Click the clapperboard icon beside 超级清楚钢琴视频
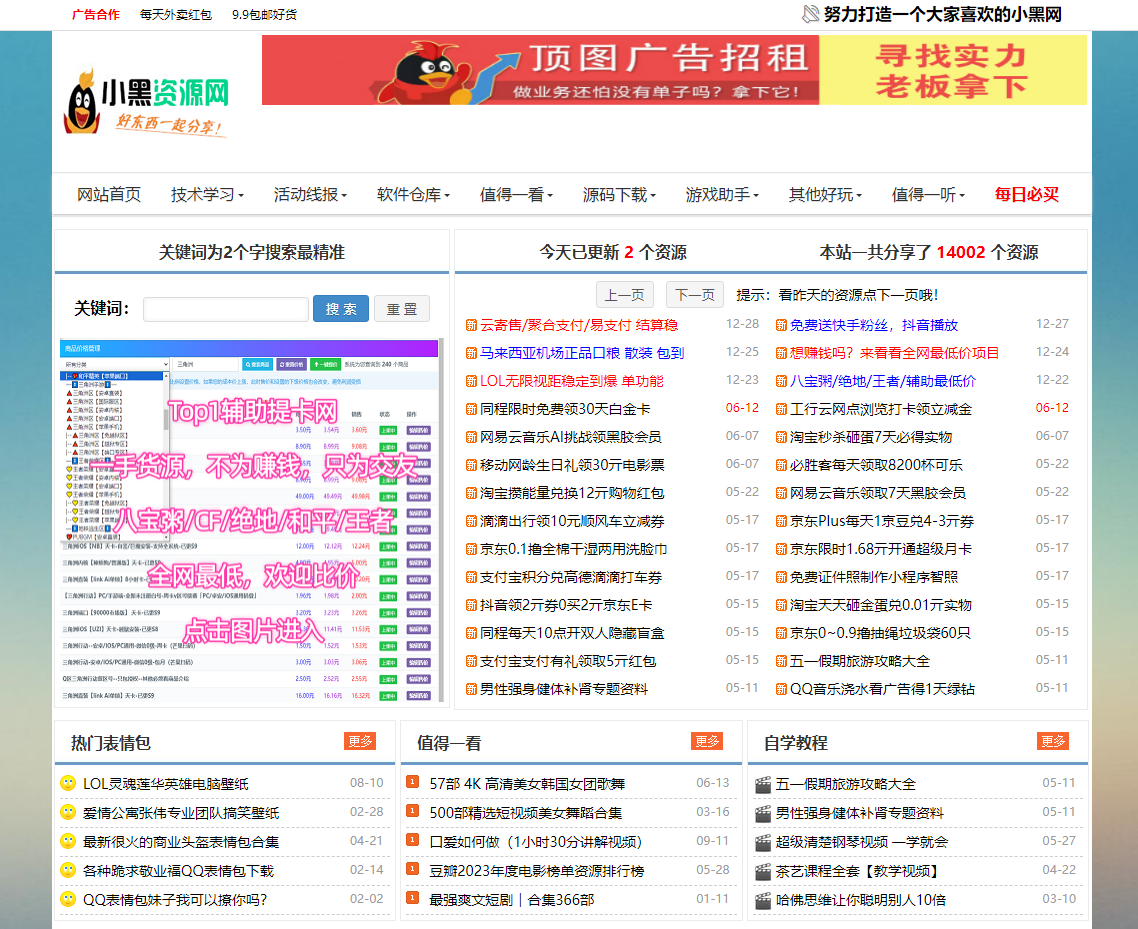This screenshot has height=929, width=1138. point(763,843)
